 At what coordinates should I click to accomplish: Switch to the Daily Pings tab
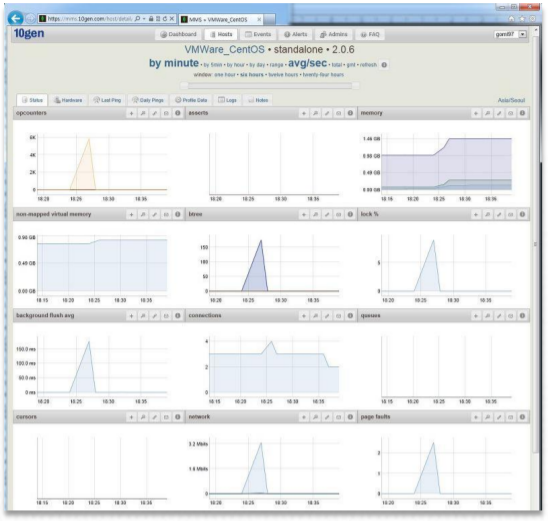pyautogui.click(x=147, y=100)
